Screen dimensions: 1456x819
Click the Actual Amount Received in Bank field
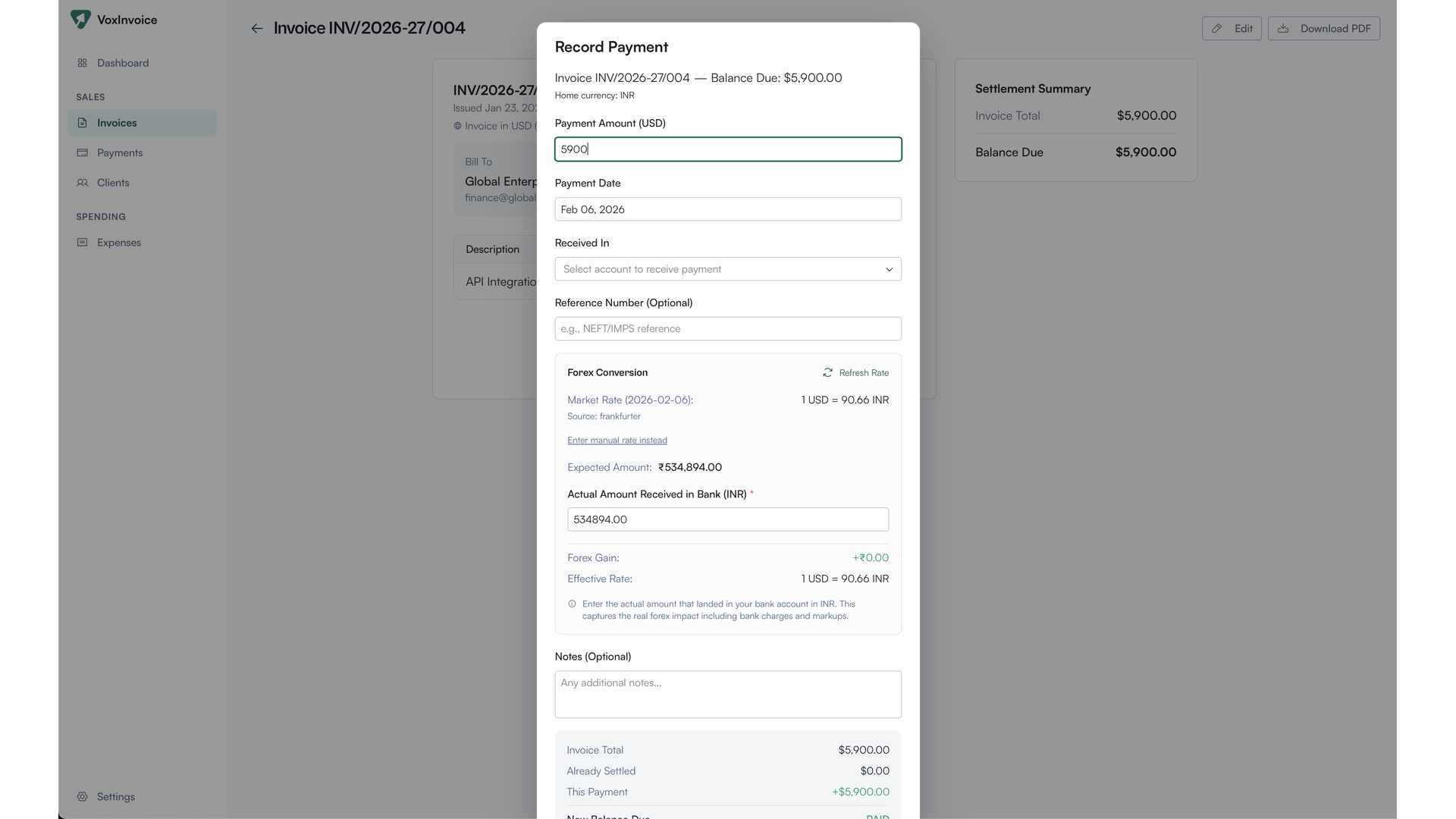[727, 519]
